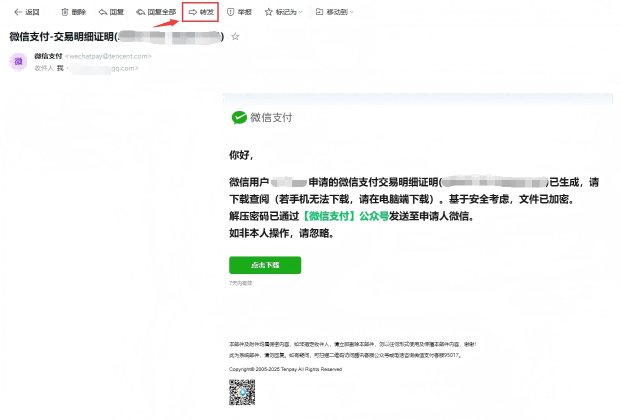Star the email beside the subject line
The height and width of the screenshot is (420, 621).
click(x=235, y=37)
